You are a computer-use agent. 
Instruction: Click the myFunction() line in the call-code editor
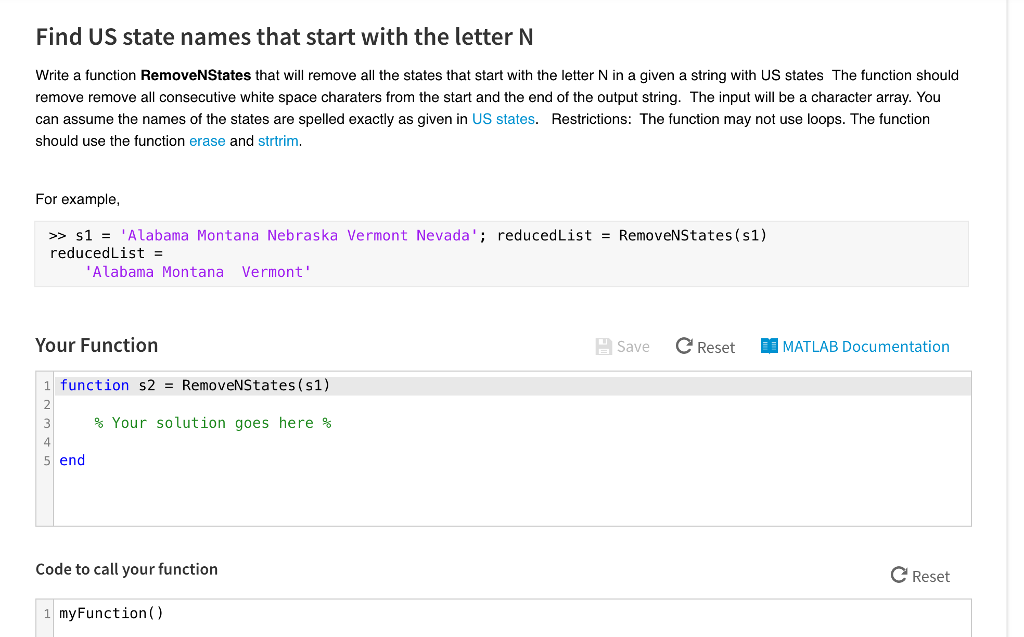coord(111,613)
